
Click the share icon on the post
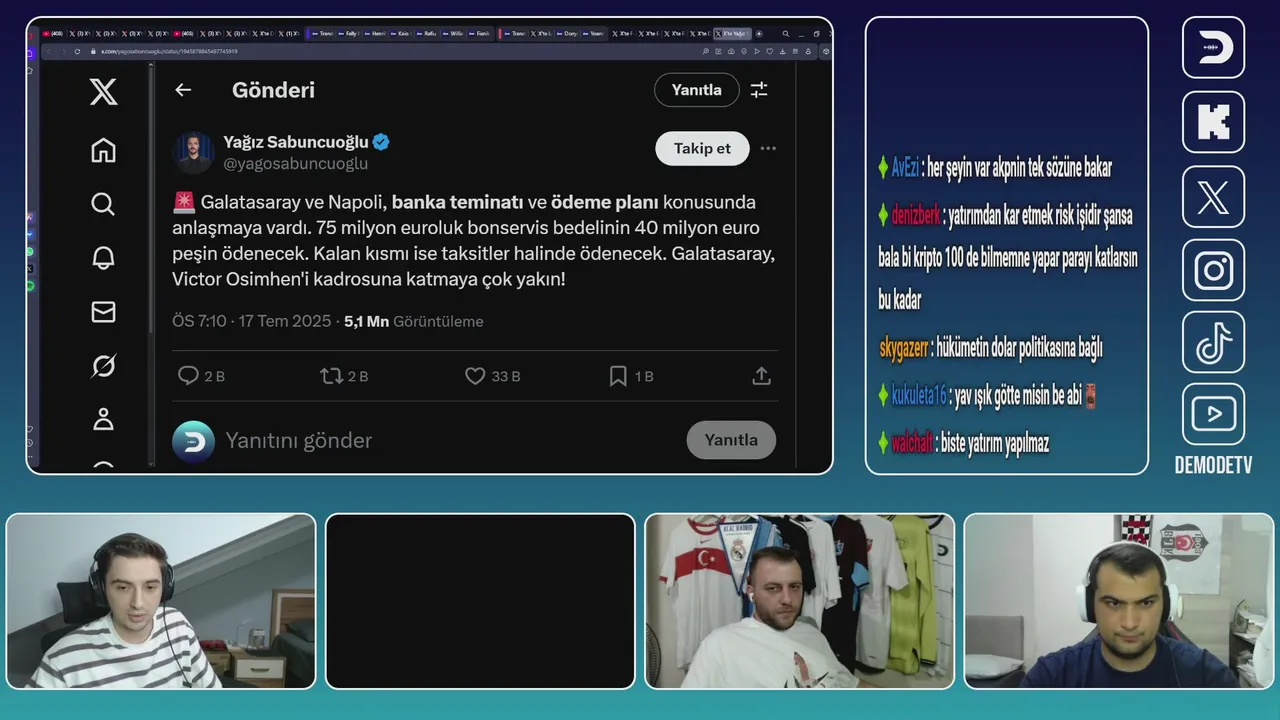[x=761, y=376]
